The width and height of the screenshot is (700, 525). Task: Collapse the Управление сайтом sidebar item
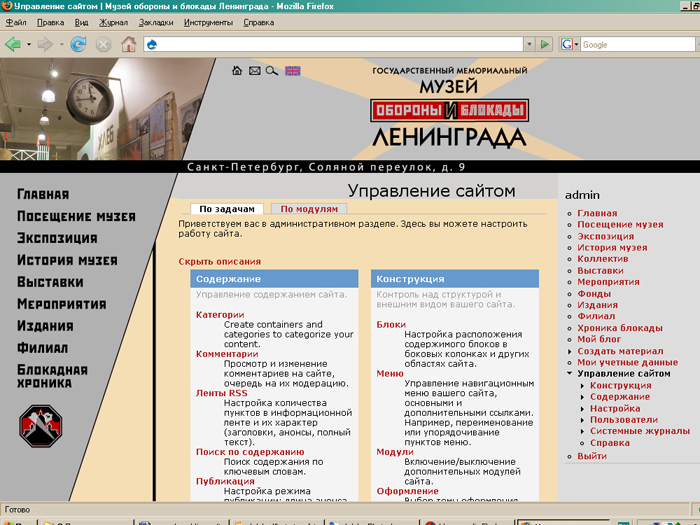[x=569, y=373]
